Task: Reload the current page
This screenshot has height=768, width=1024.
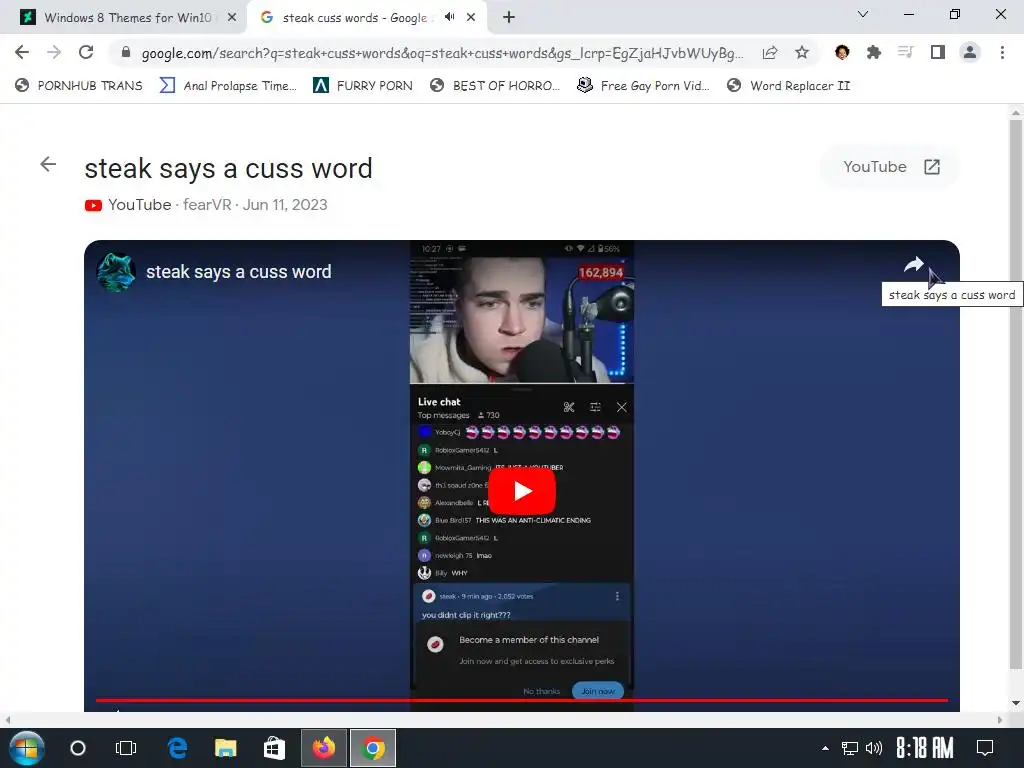Action: tap(86, 52)
